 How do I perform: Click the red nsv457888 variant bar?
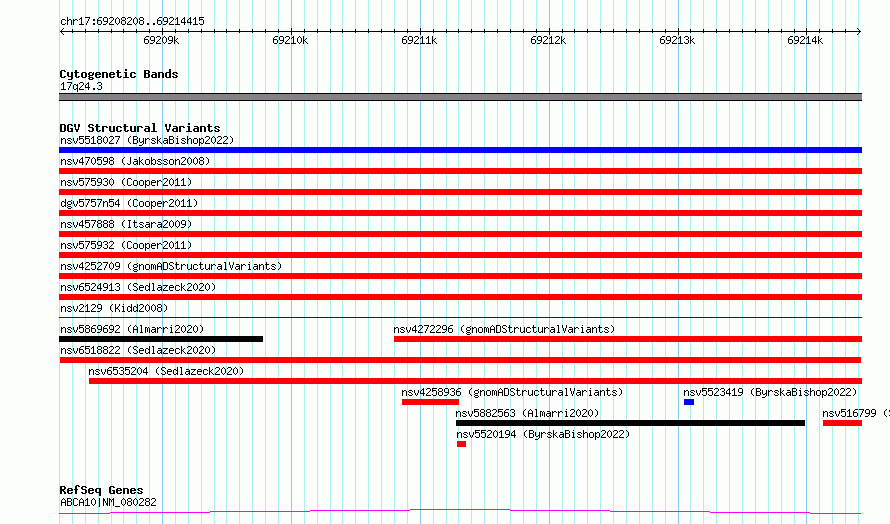coord(460,234)
